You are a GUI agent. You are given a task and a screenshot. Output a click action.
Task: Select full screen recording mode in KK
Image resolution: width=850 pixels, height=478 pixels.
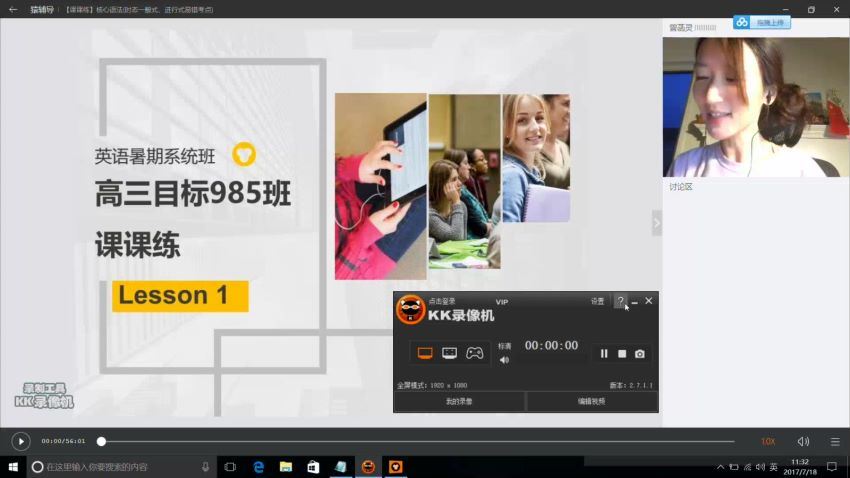click(x=425, y=353)
